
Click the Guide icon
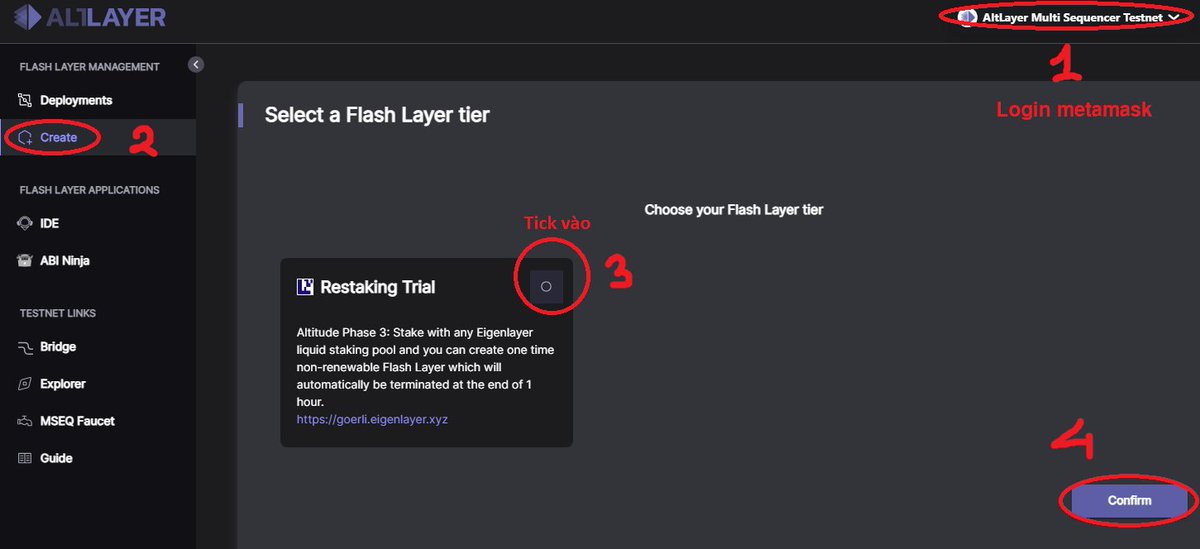pyautogui.click(x=26, y=458)
